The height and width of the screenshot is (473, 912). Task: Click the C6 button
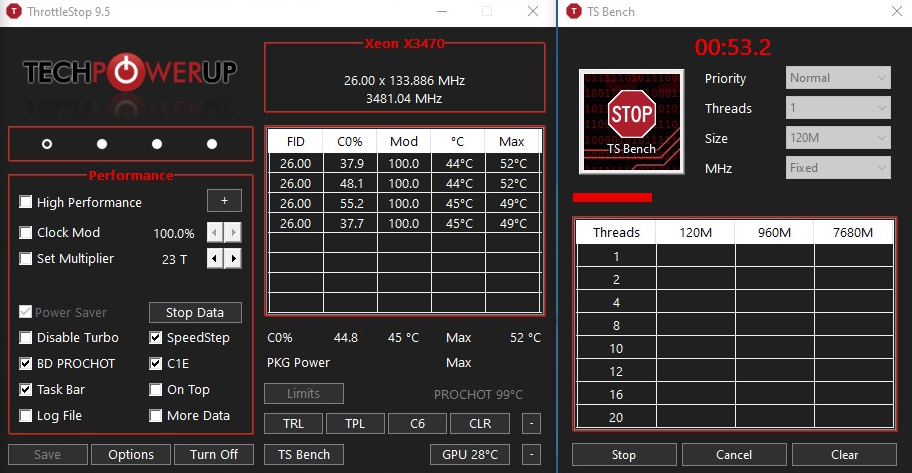click(417, 424)
